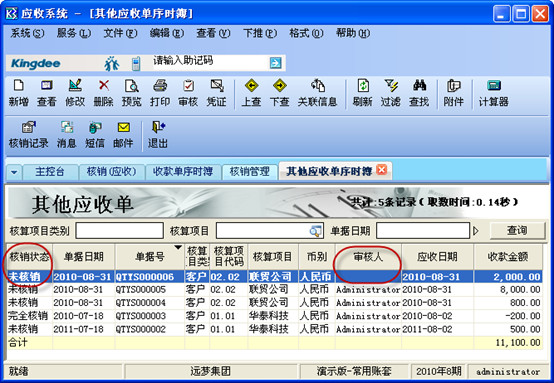Click the 邮件 (Mail) envelope icon
Image resolution: width=554 pixels, height=383 pixels.
coord(123,127)
